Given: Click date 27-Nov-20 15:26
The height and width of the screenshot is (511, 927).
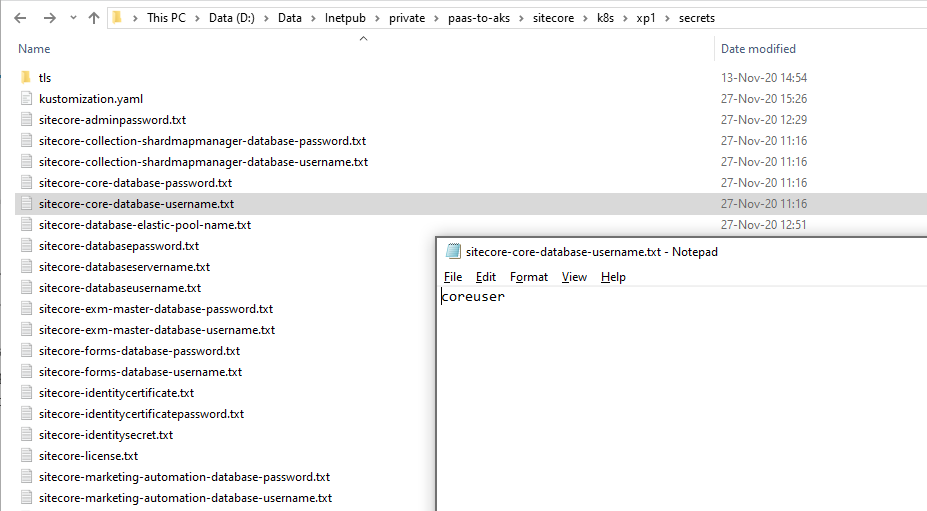Looking at the screenshot, I should (764, 99).
